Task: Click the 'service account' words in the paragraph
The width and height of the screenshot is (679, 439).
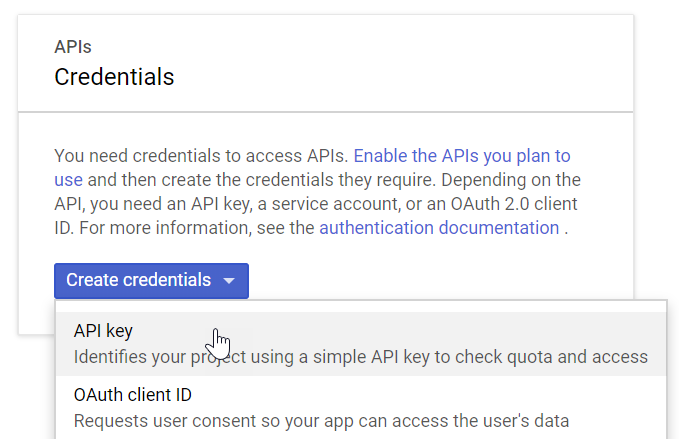Action: 336,204
